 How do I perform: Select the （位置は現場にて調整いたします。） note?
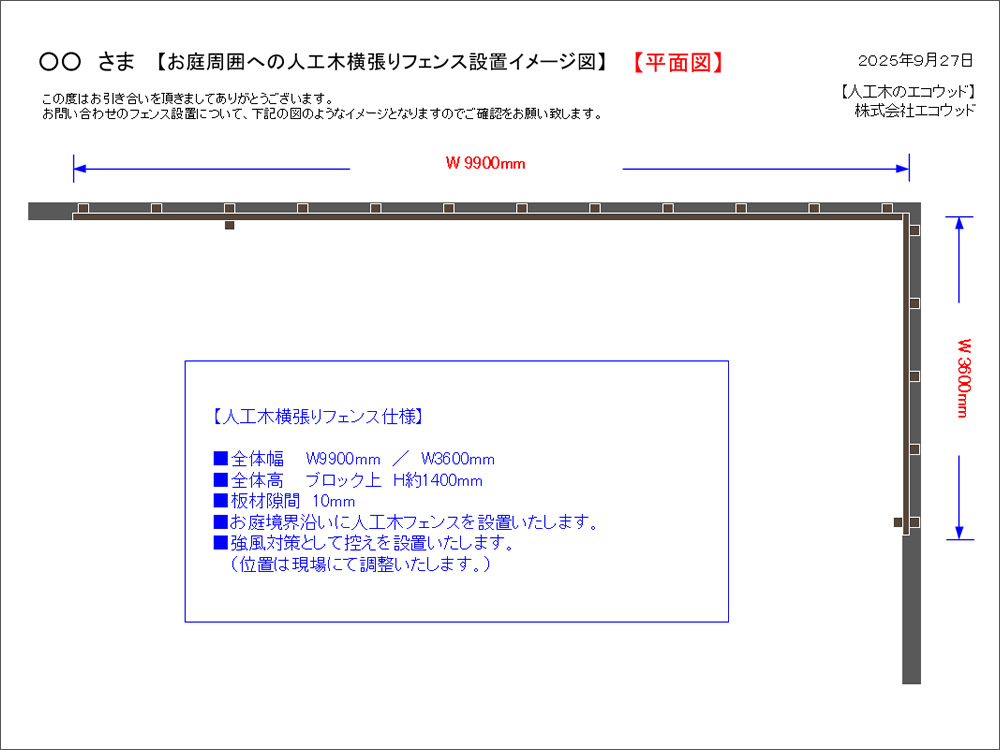click(x=359, y=565)
